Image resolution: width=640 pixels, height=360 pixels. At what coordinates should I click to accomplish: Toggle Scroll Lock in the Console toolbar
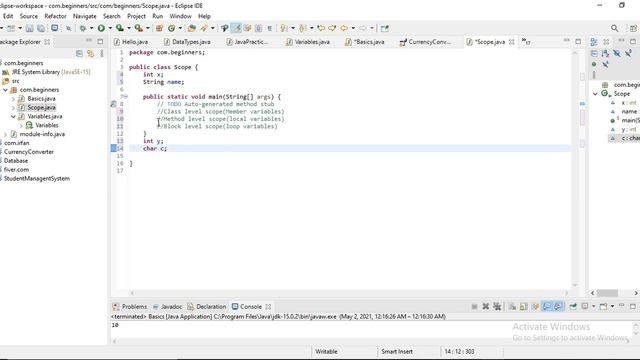coord(523,306)
